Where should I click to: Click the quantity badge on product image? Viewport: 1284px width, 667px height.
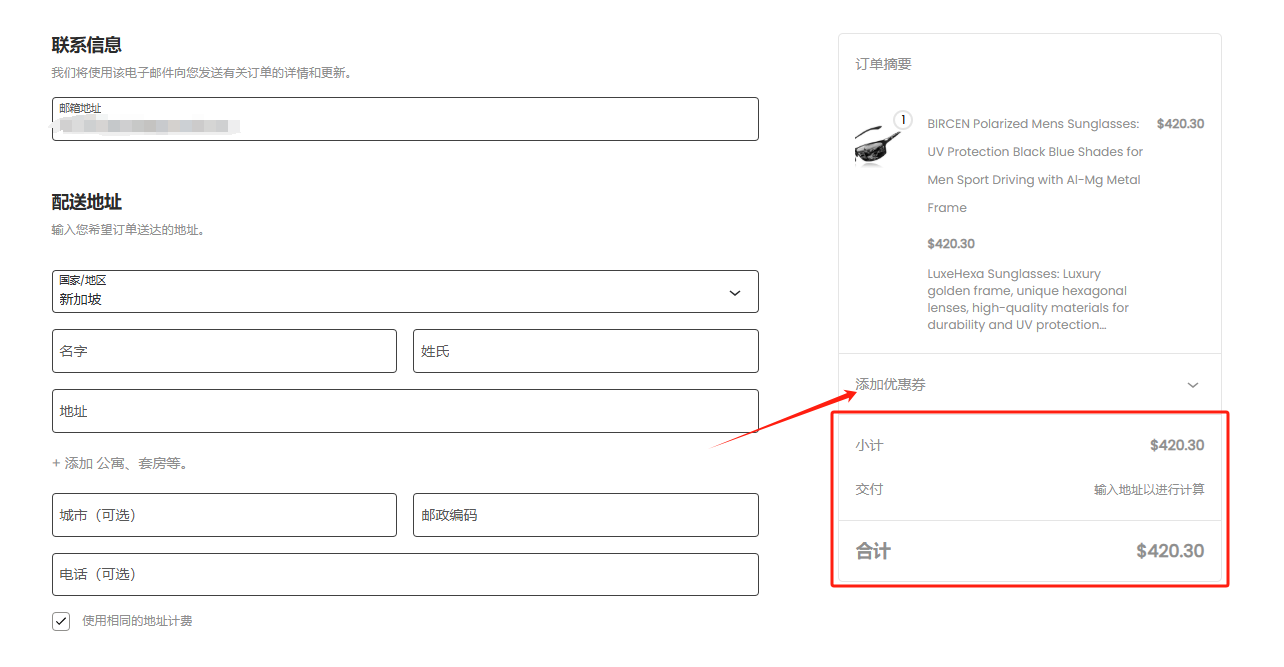pos(902,120)
